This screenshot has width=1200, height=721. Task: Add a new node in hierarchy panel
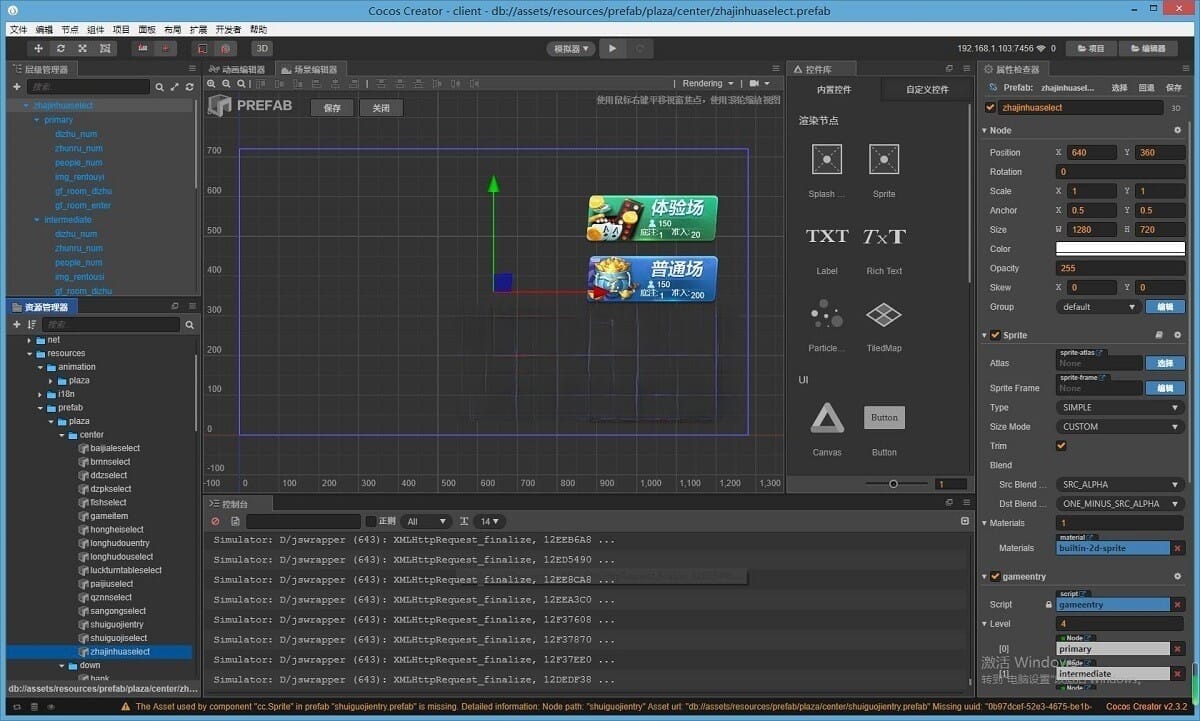[x=17, y=87]
